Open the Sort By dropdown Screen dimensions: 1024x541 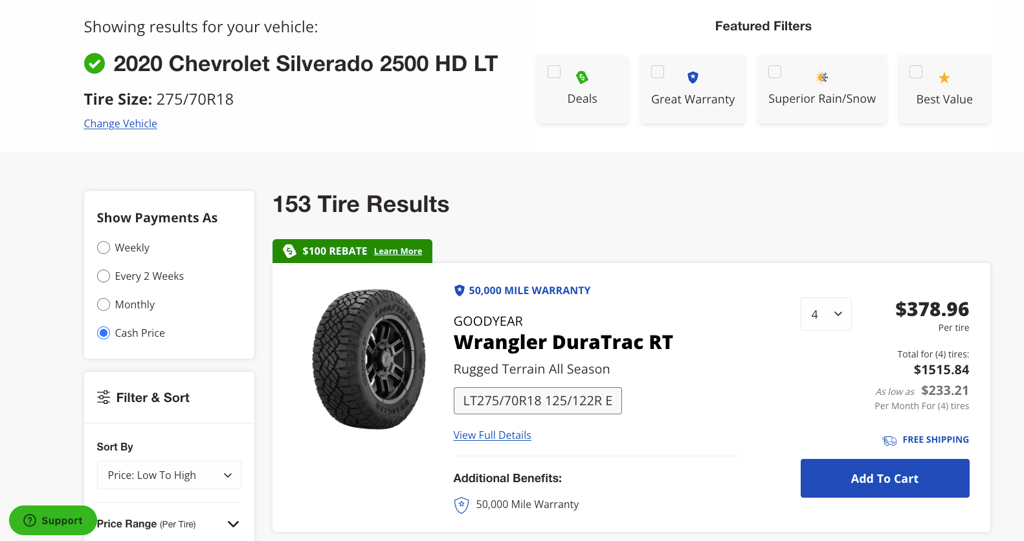[x=169, y=475]
